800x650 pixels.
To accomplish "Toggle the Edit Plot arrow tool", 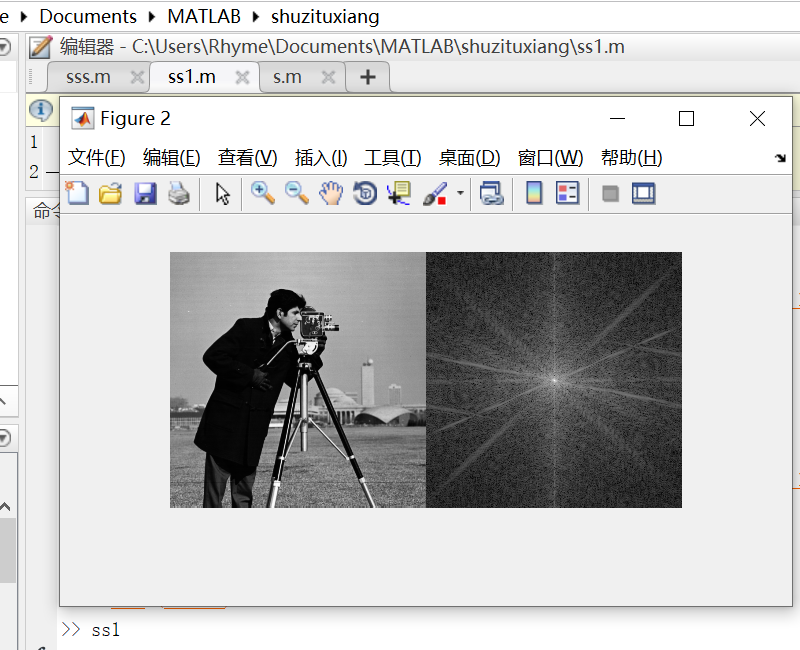I will click(221, 193).
